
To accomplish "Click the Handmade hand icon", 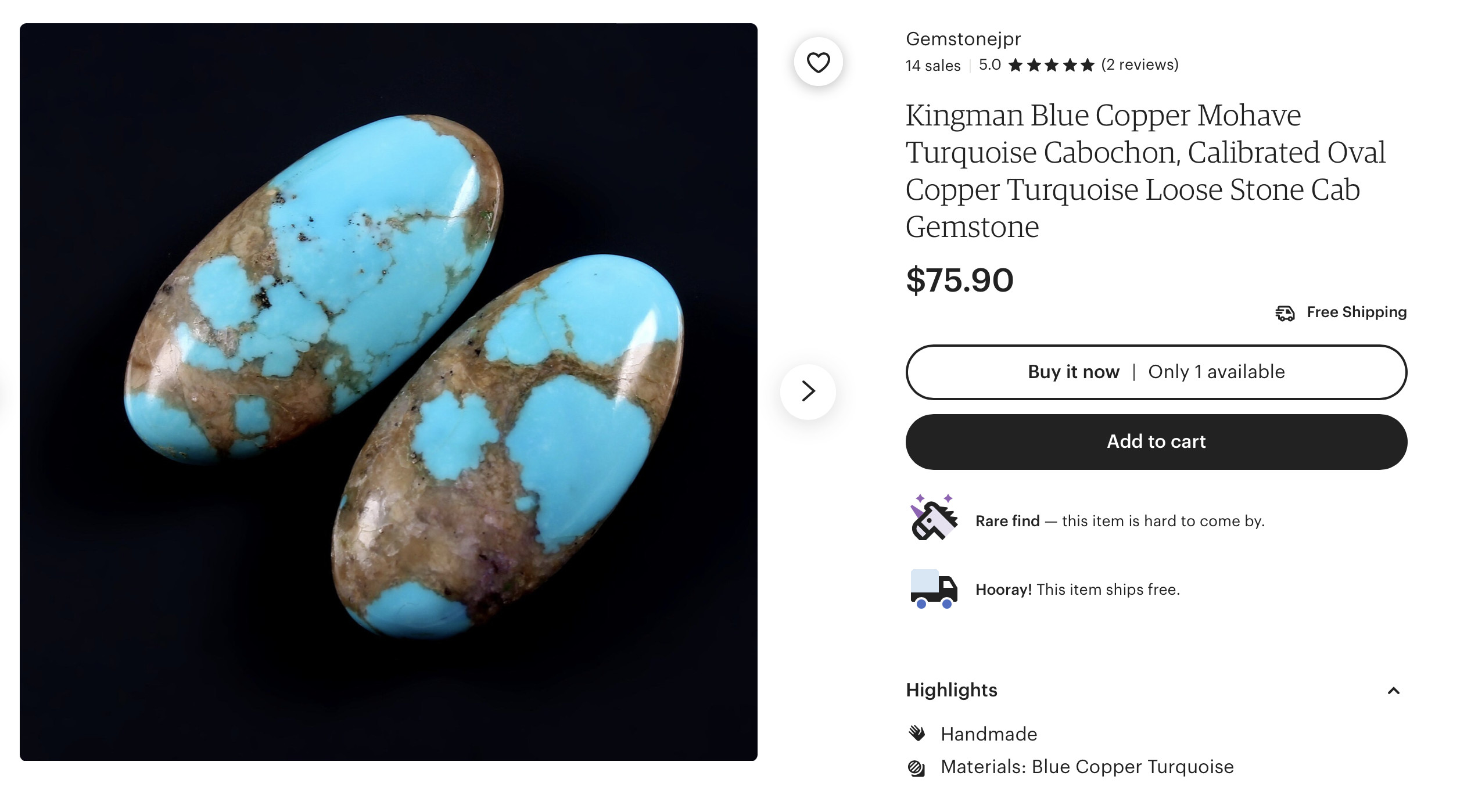I will 917,734.
